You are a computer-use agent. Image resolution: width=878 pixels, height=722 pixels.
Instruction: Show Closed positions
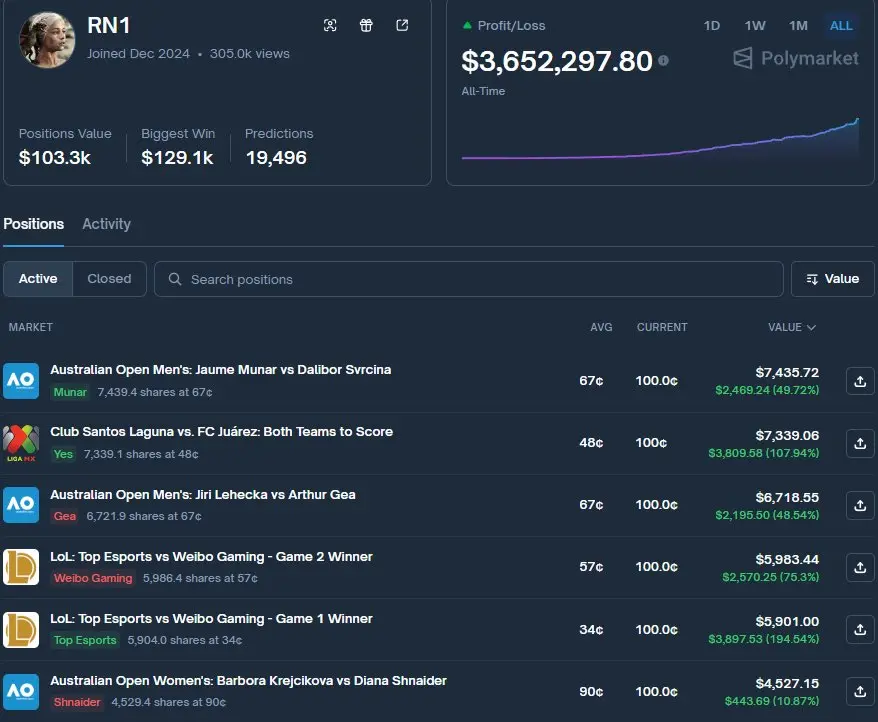pyautogui.click(x=109, y=279)
